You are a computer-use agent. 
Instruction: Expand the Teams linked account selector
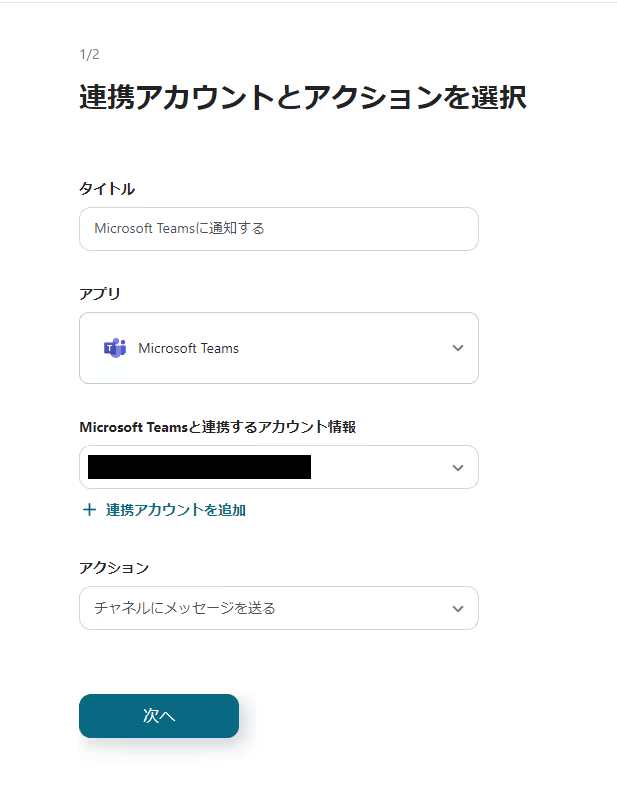click(x=279, y=467)
